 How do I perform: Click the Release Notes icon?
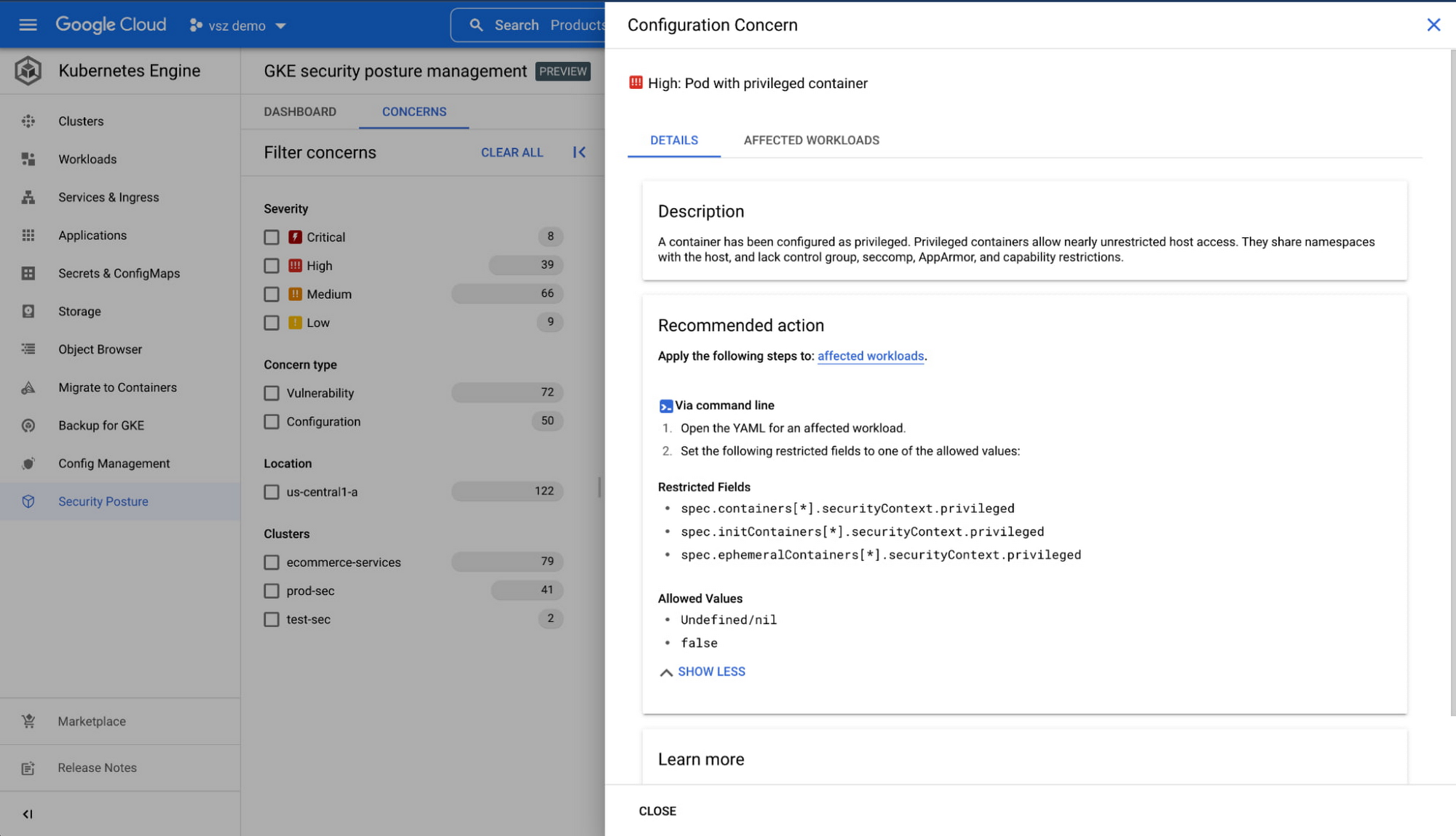(x=28, y=768)
